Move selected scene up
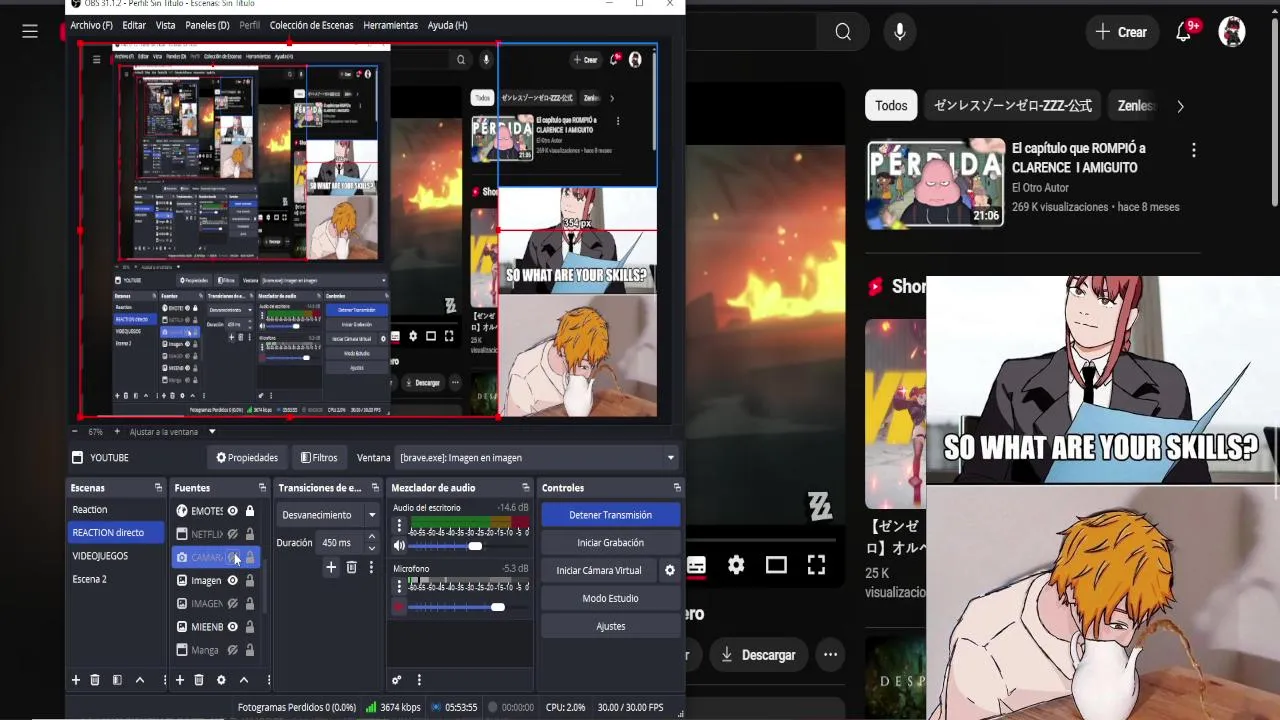The image size is (1280, 720). point(140,680)
